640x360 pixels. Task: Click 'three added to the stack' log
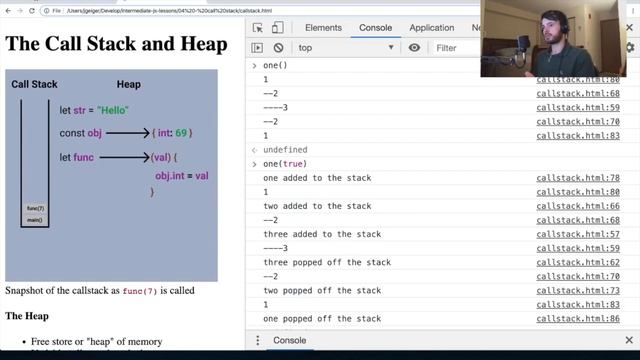[x=322, y=234]
